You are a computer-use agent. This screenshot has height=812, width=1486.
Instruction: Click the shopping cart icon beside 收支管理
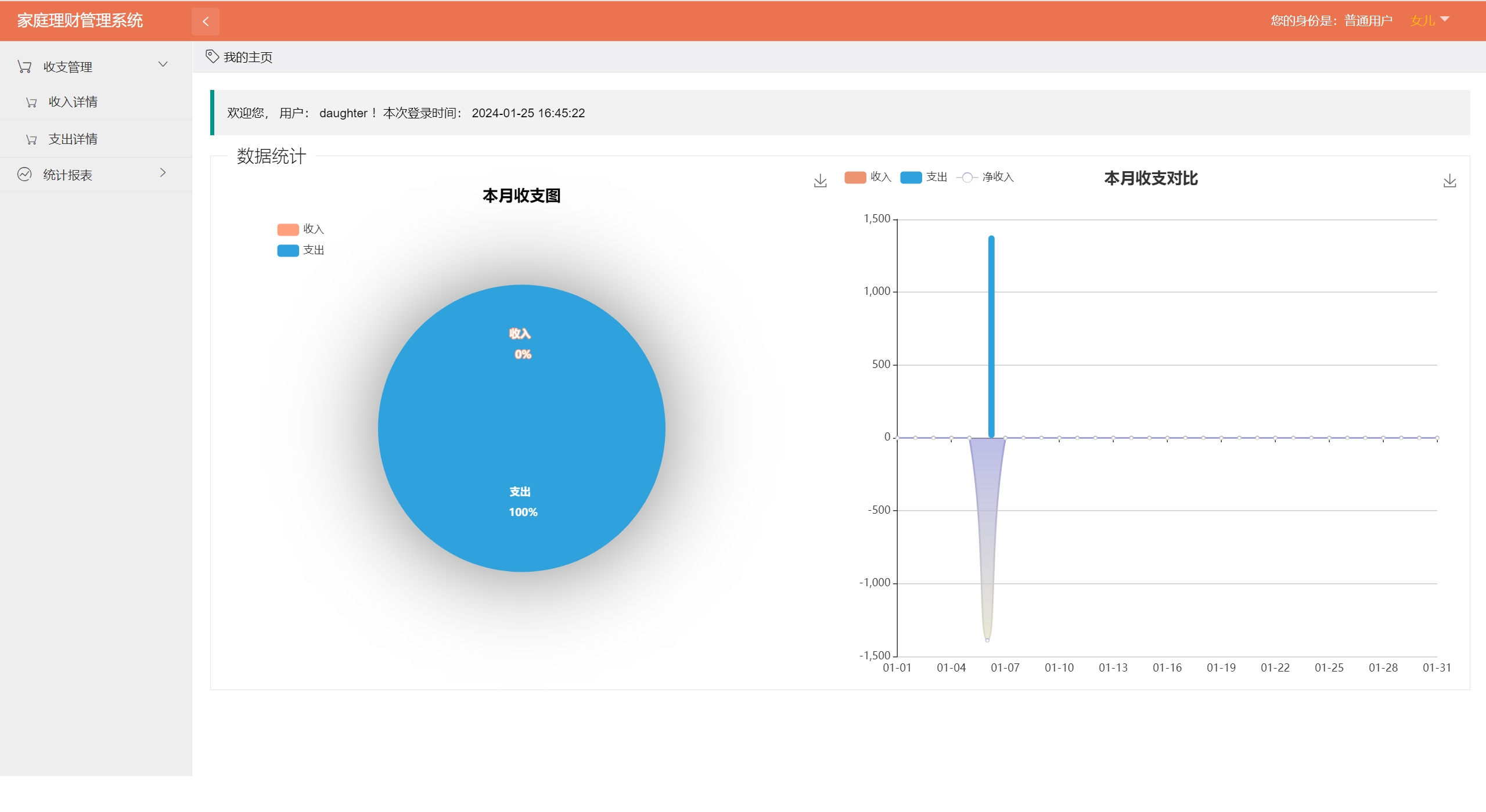[x=24, y=67]
